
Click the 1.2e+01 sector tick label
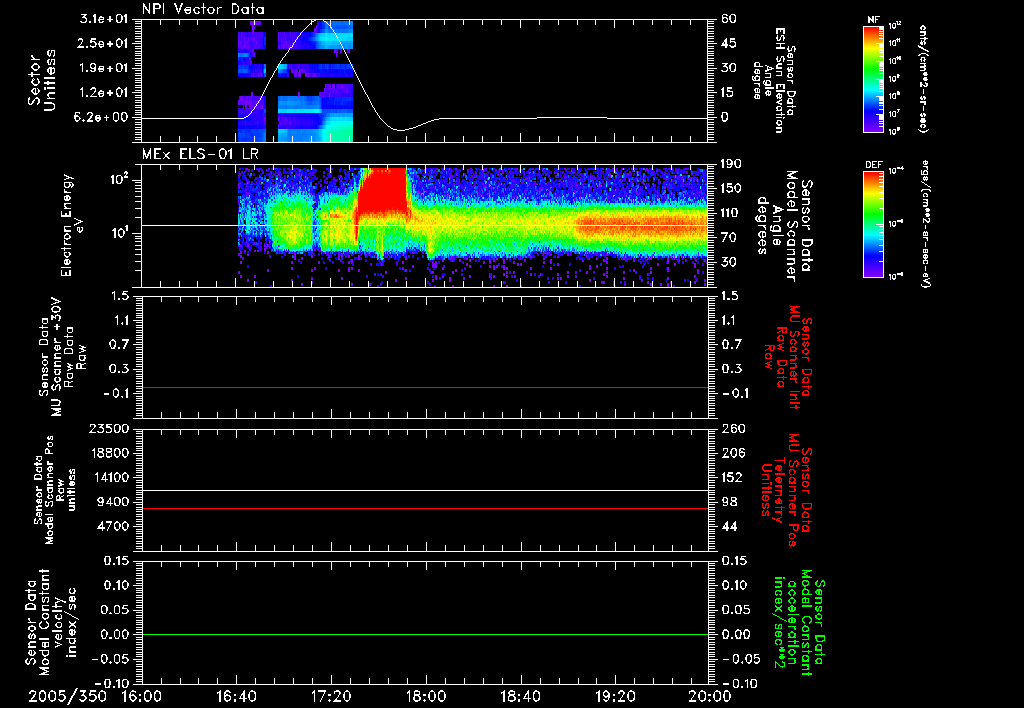click(x=101, y=93)
